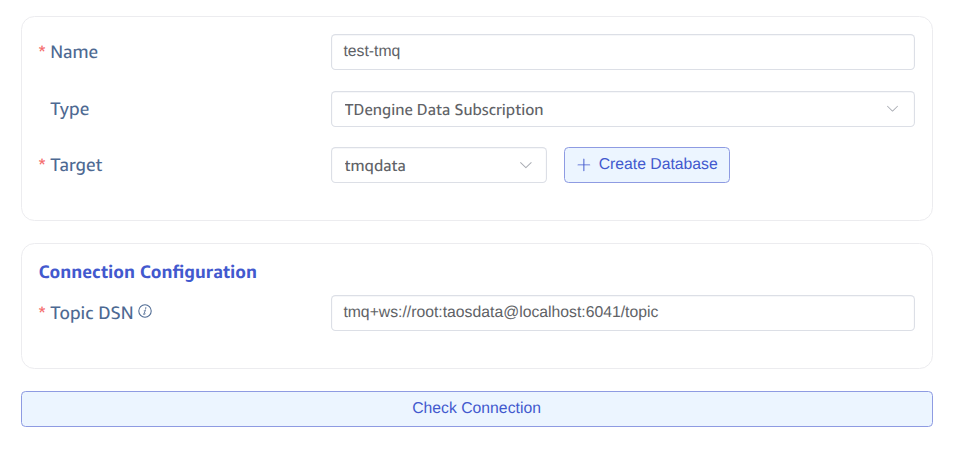Click the Name field label

tap(74, 52)
